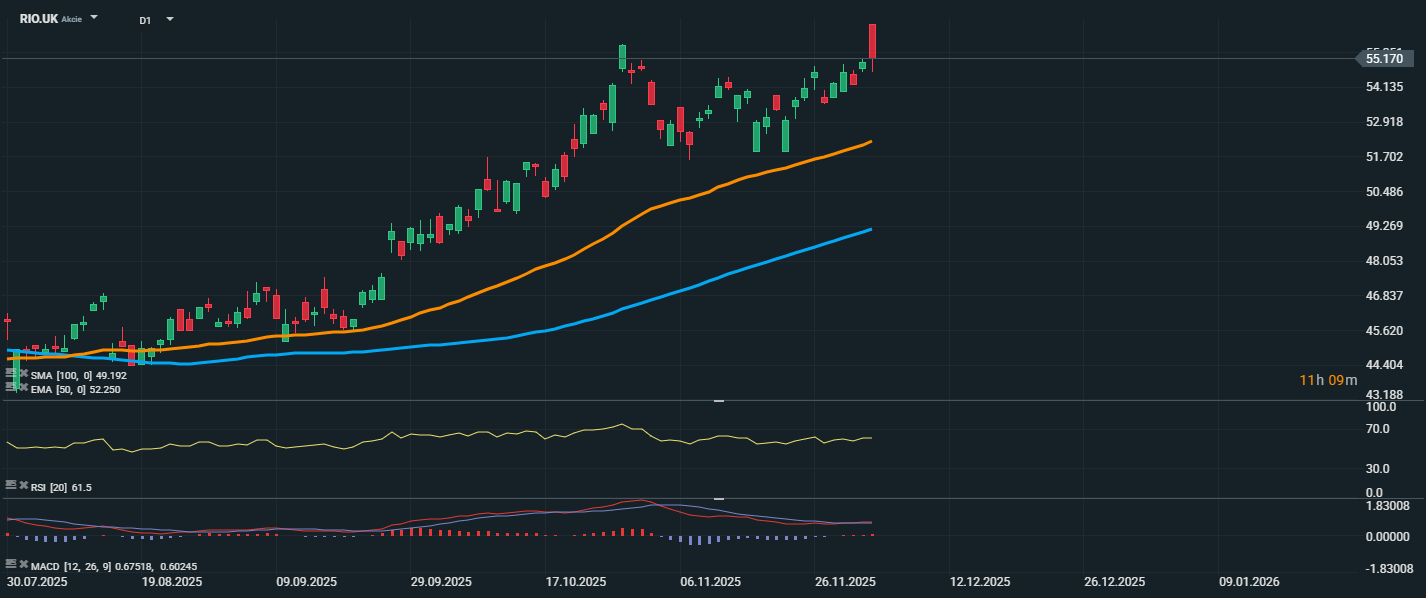The image size is (1426, 598).
Task: Open MACD indicator settings icon
Action: click(x=11, y=564)
